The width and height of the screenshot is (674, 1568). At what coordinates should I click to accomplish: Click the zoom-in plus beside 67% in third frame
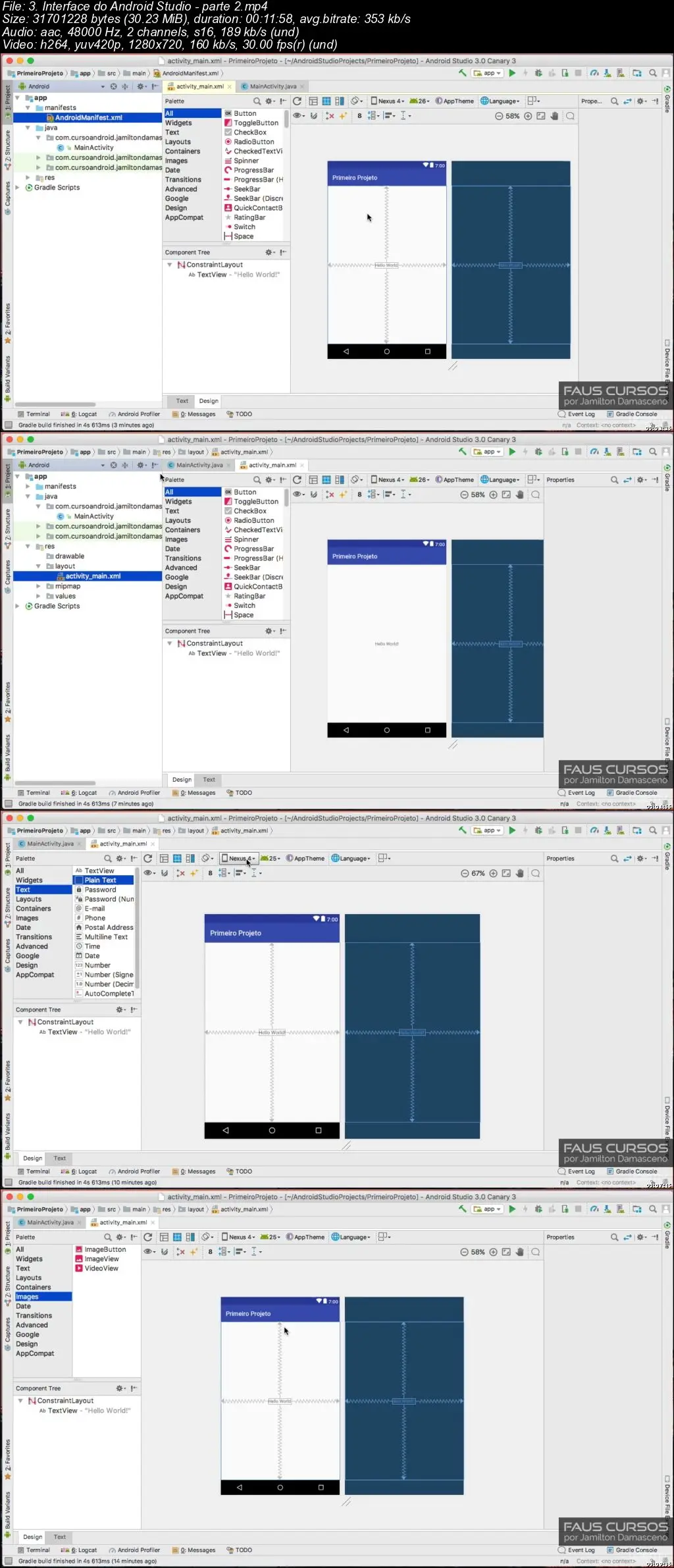click(x=493, y=873)
